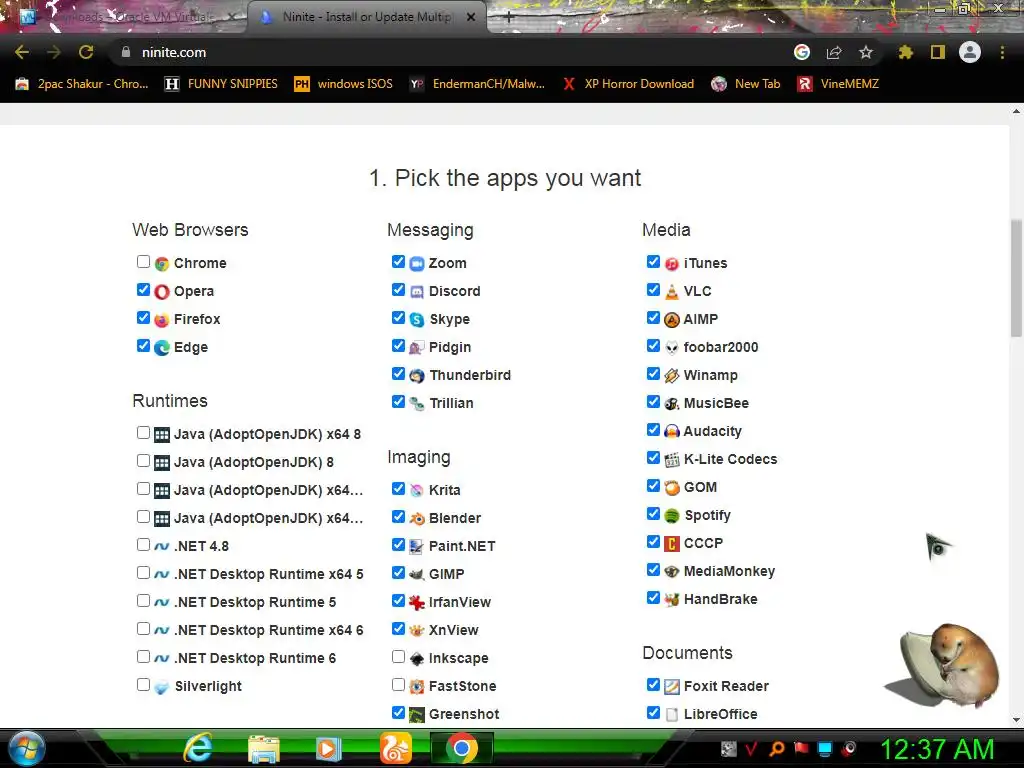Open the VineMEMZ bookmark
The width and height of the screenshot is (1024, 768).
click(x=838, y=84)
